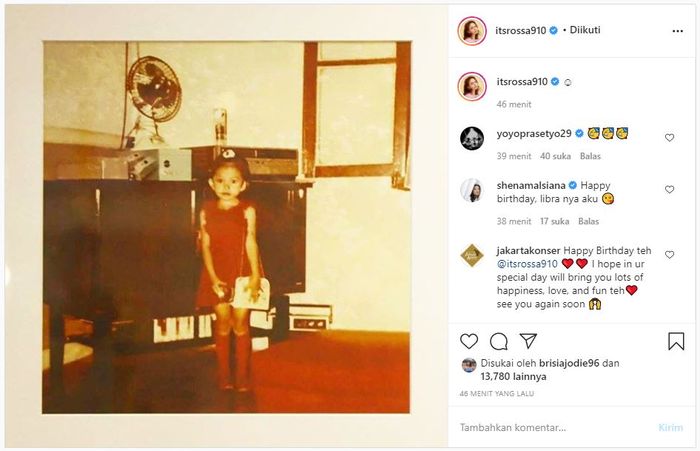Open the childhood photo post image
The width and height of the screenshot is (700, 451).
[226, 227]
